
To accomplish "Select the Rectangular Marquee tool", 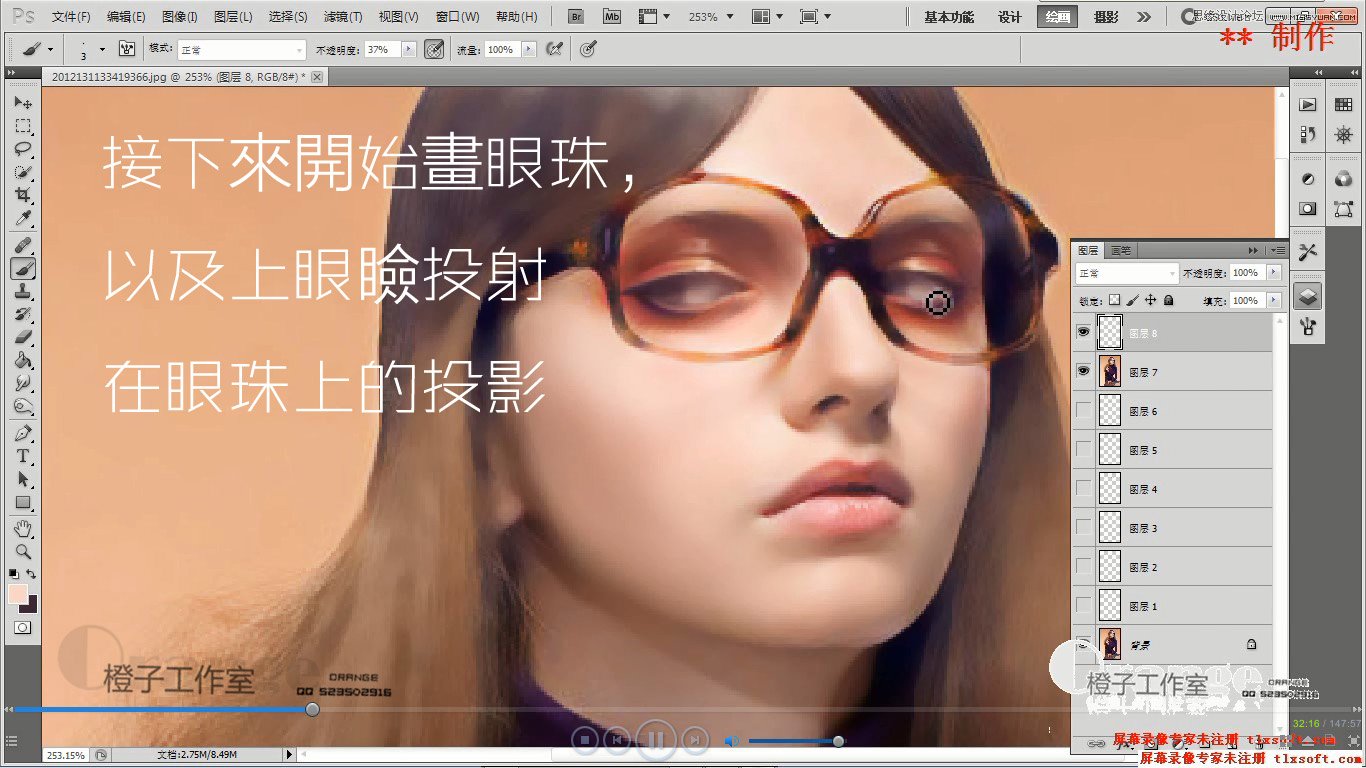I will [23, 126].
